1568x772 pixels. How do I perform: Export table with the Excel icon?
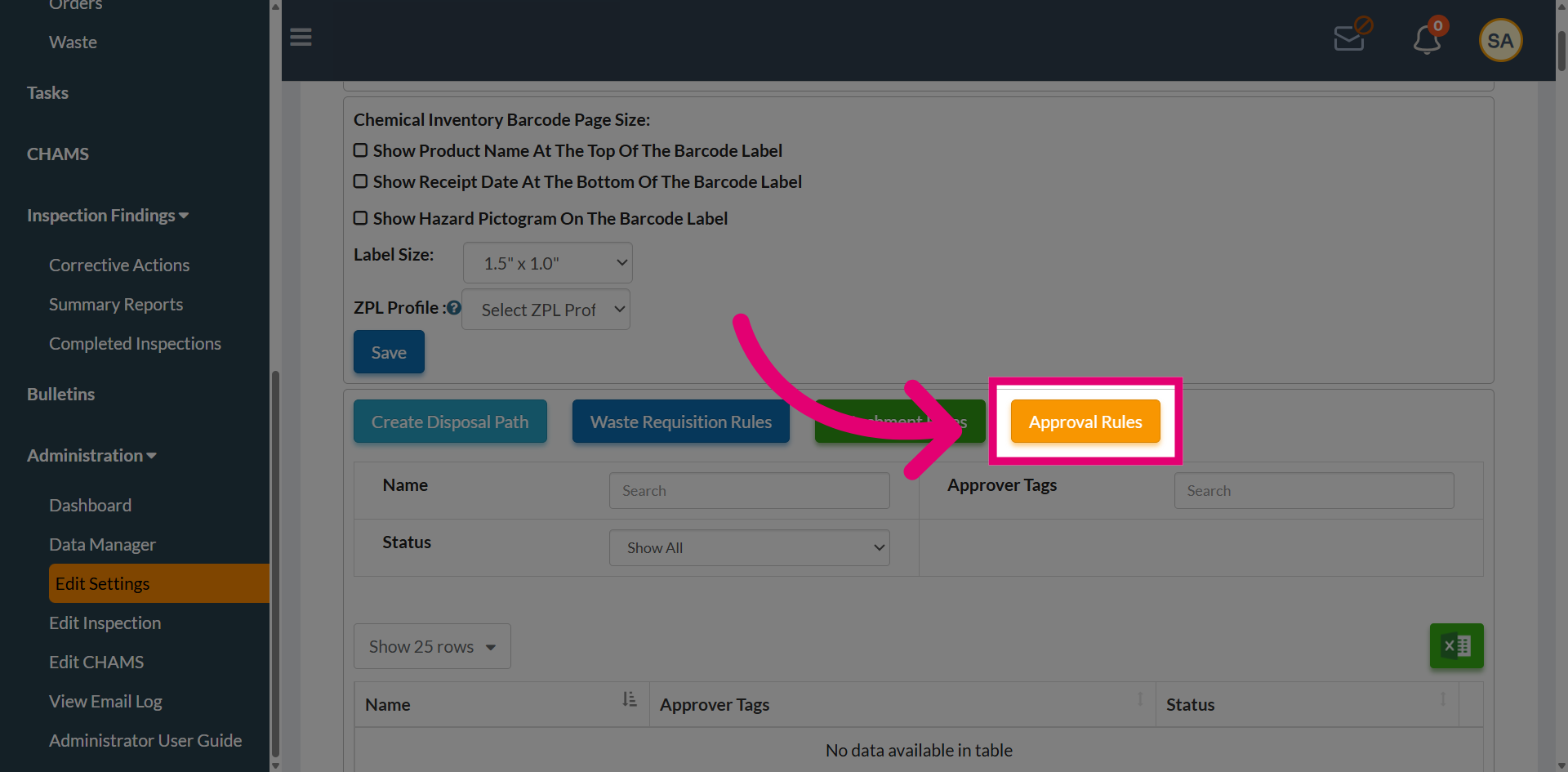point(1456,646)
